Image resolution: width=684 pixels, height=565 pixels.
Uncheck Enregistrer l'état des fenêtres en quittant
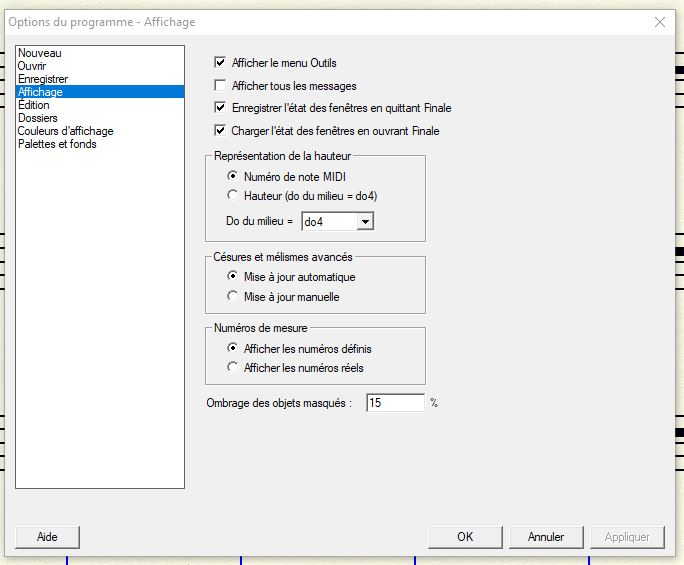(221, 108)
